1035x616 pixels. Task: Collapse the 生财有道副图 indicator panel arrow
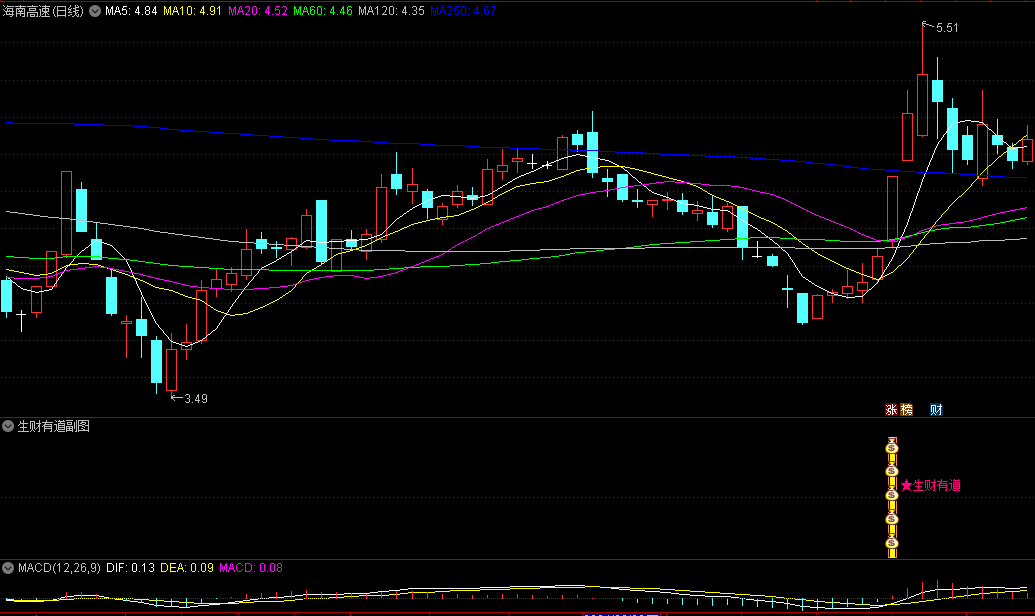[8, 426]
